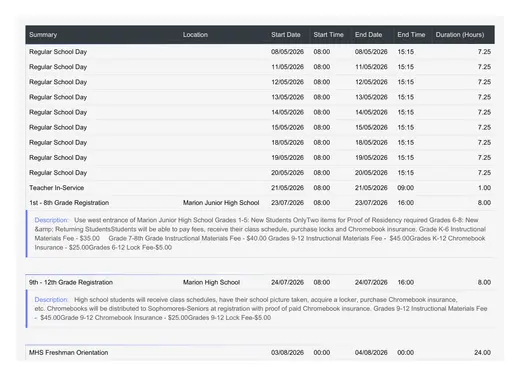The image size is (520, 368).
Task: Select the Regular School Day row dated 08/05/2026
Action: tap(260, 52)
